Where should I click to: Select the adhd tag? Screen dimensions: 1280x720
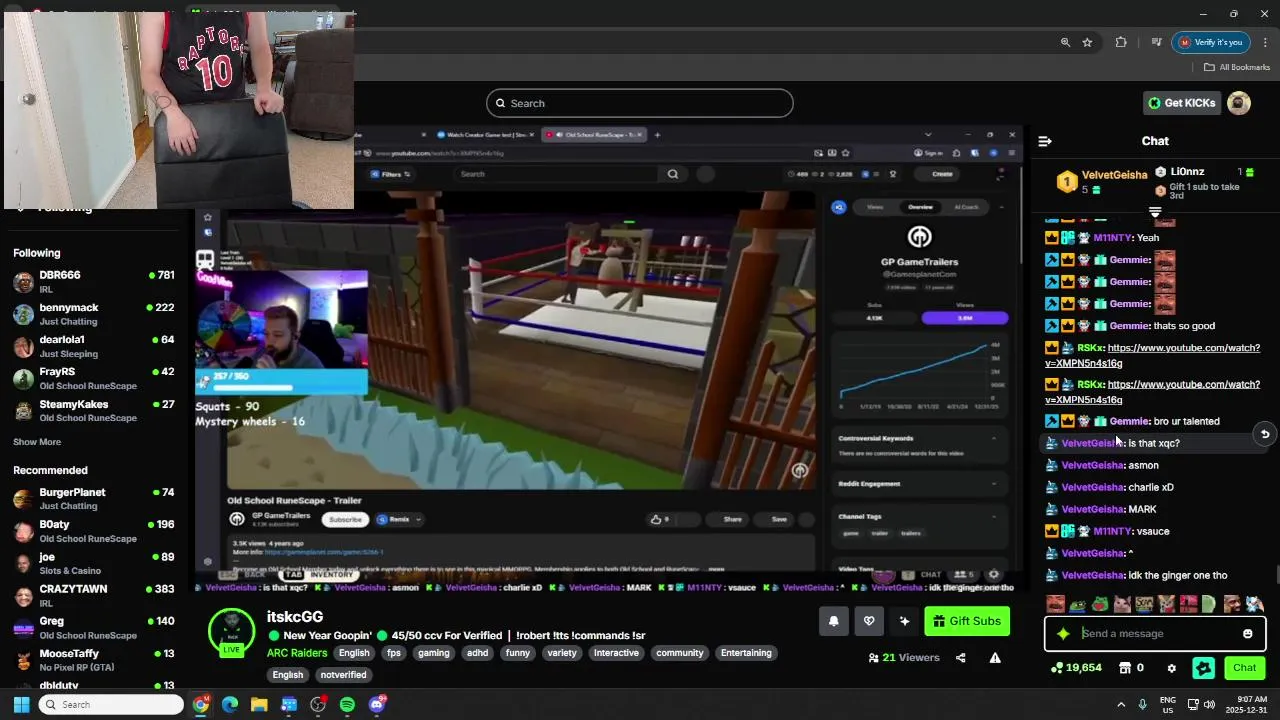tap(478, 653)
